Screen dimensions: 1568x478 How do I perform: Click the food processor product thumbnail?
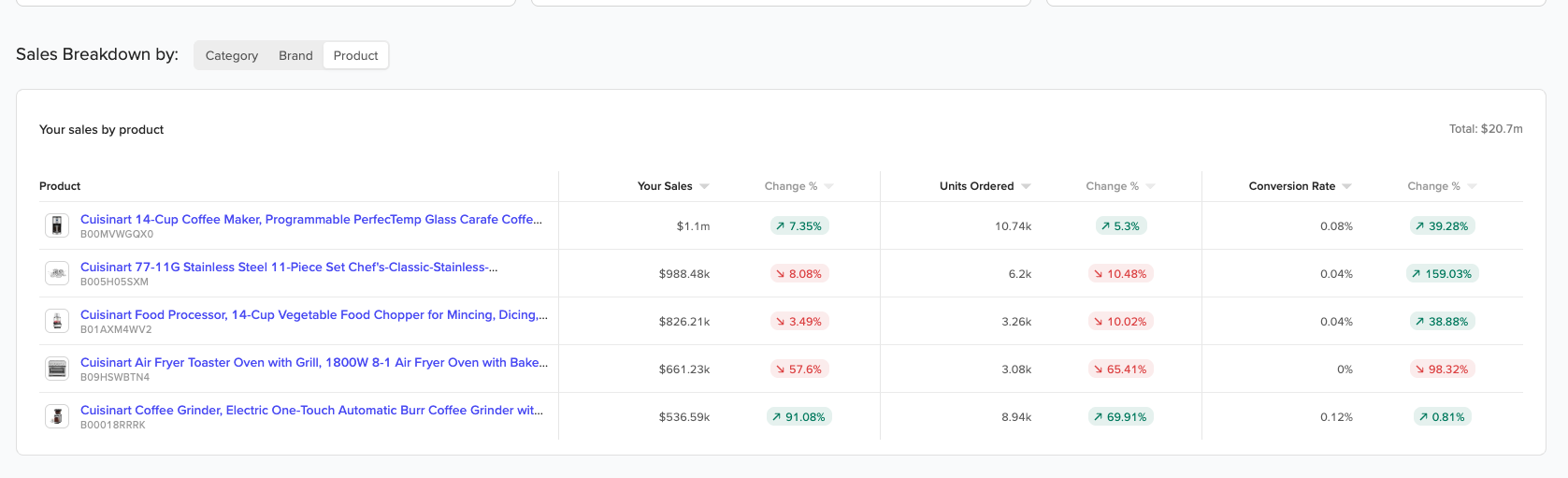click(x=57, y=321)
